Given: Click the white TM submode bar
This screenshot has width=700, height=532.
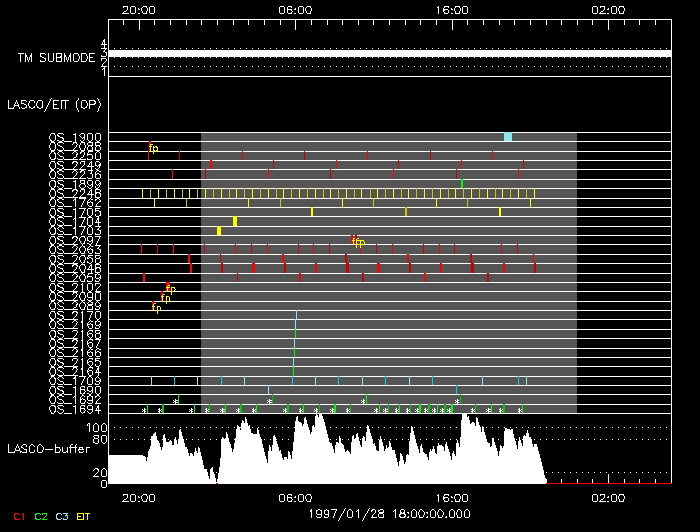Looking at the screenshot, I should coord(388,53).
